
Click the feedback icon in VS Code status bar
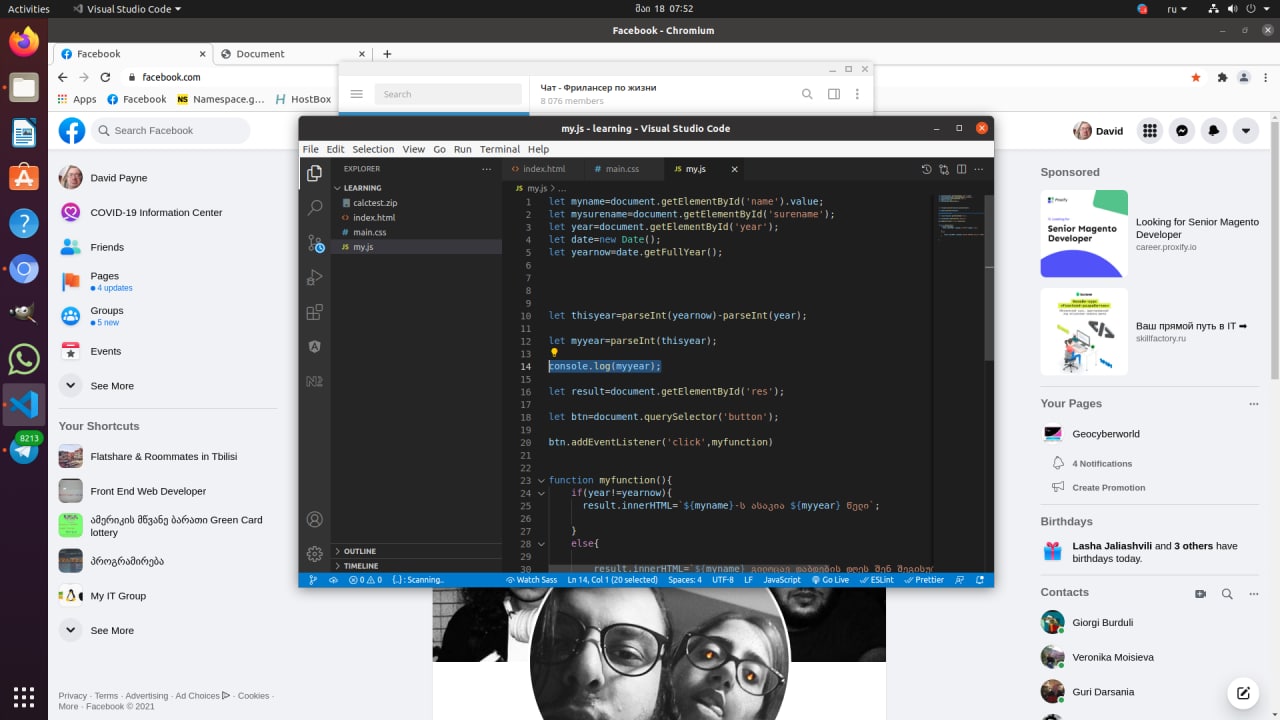point(959,580)
